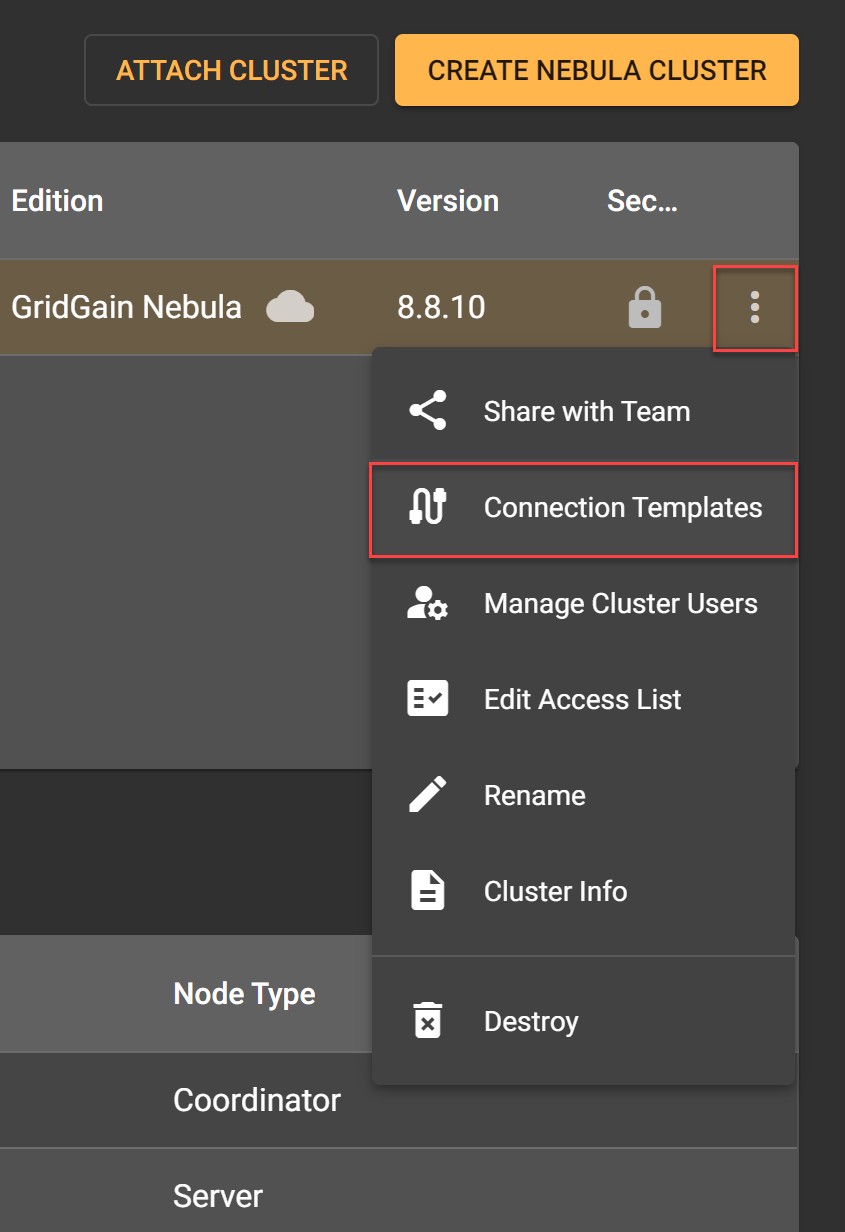Choose Connection Templates from the menu
Screen dimensions: 845x1232
tap(622, 507)
